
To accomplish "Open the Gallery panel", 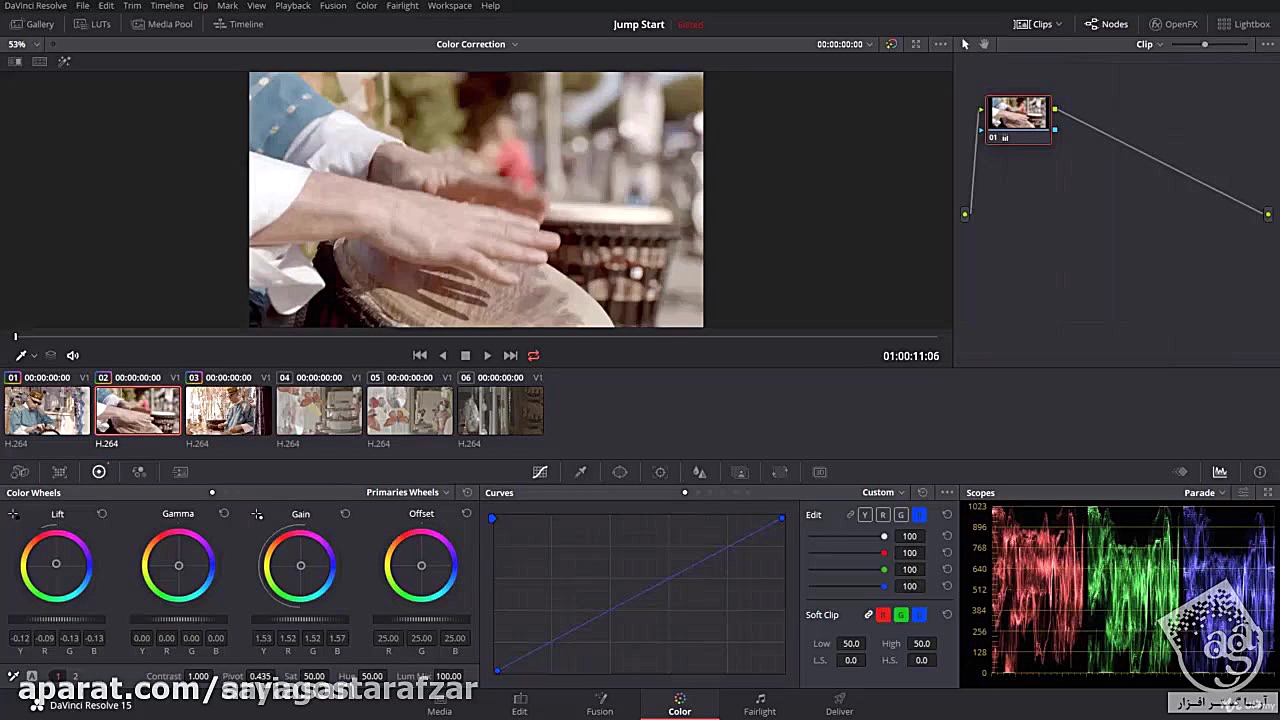I will (x=33, y=24).
